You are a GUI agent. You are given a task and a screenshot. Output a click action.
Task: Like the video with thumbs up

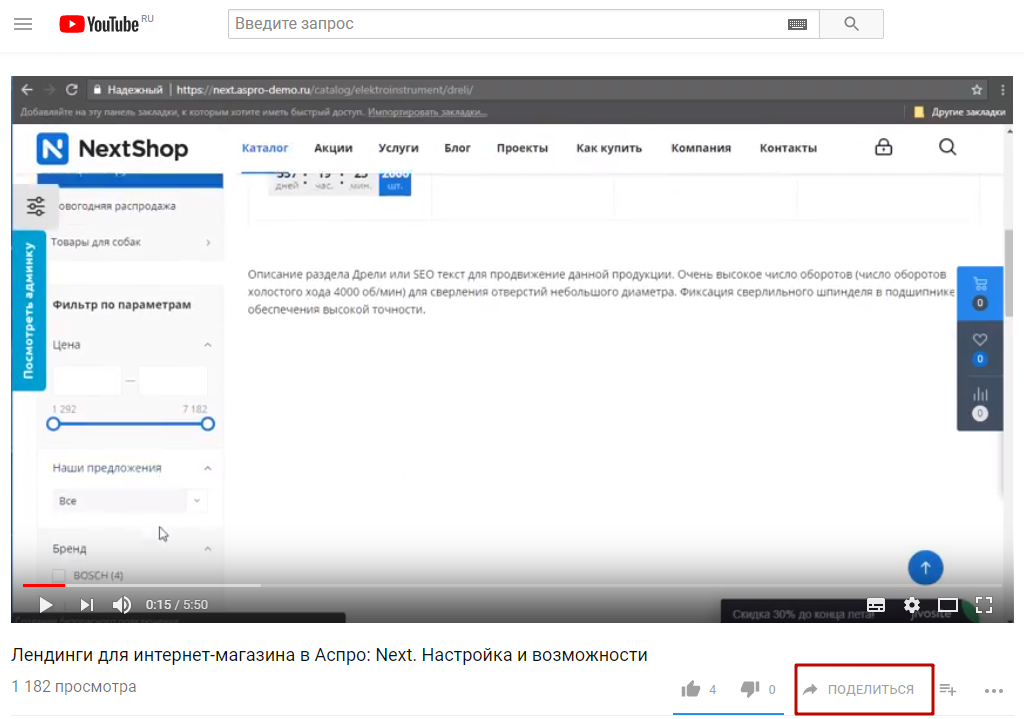coord(691,689)
